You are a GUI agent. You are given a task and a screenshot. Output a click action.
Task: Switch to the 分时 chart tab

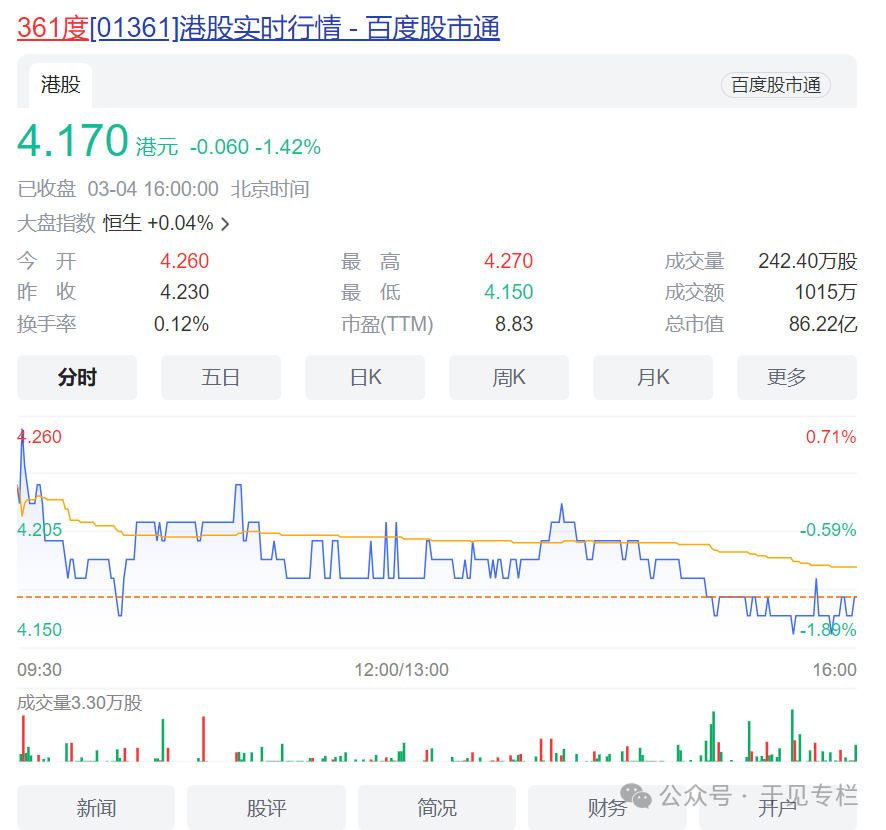point(77,377)
